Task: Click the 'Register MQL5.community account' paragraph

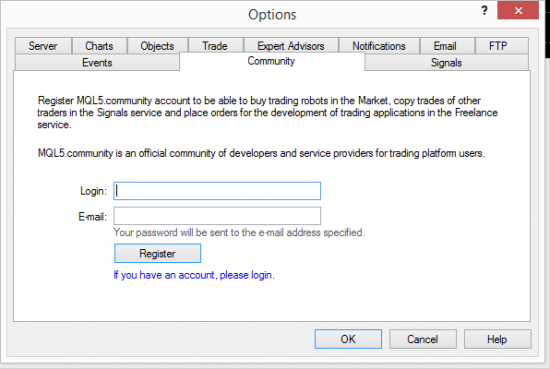Action: coord(268,113)
